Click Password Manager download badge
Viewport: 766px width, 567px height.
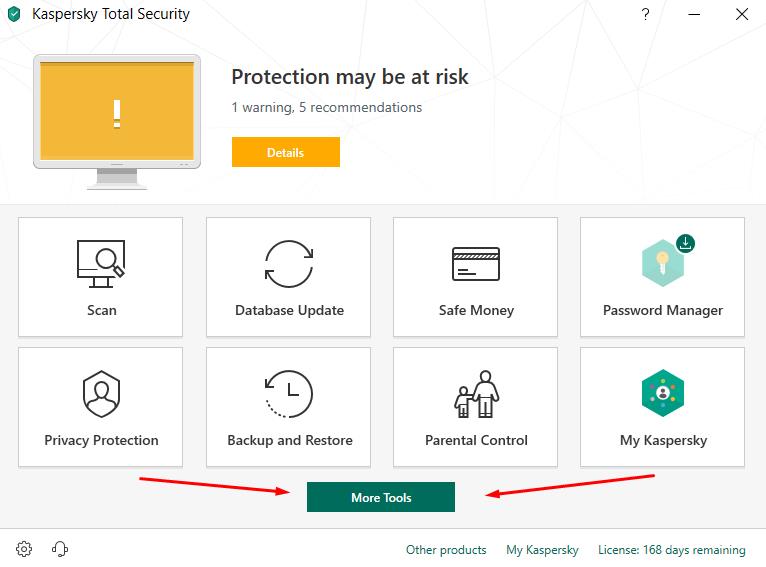pyautogui.click(x=685, y=243)
